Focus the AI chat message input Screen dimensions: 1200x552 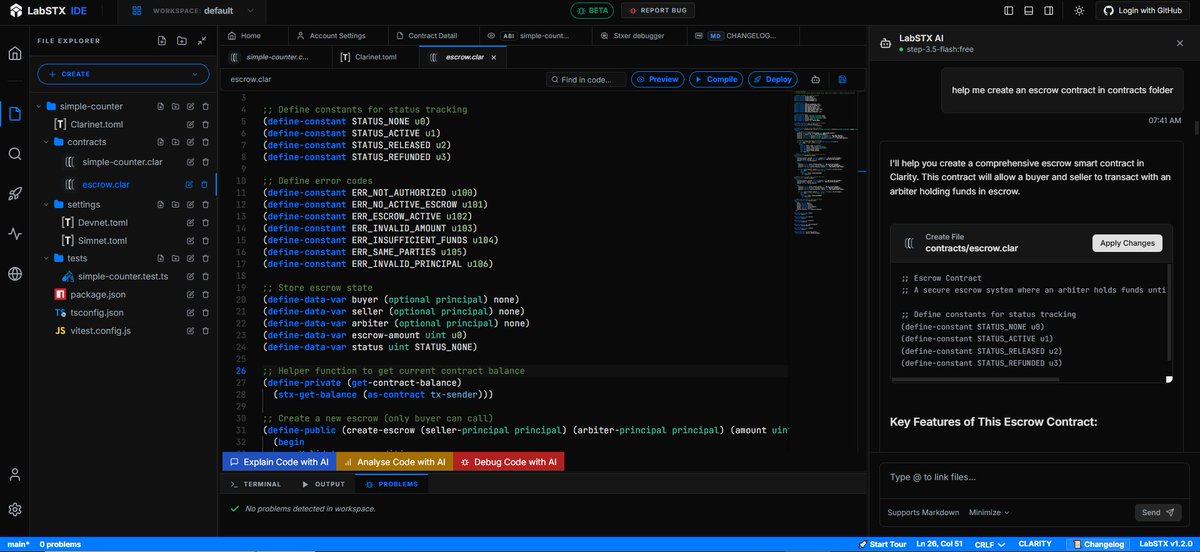tap(1034, 477)
